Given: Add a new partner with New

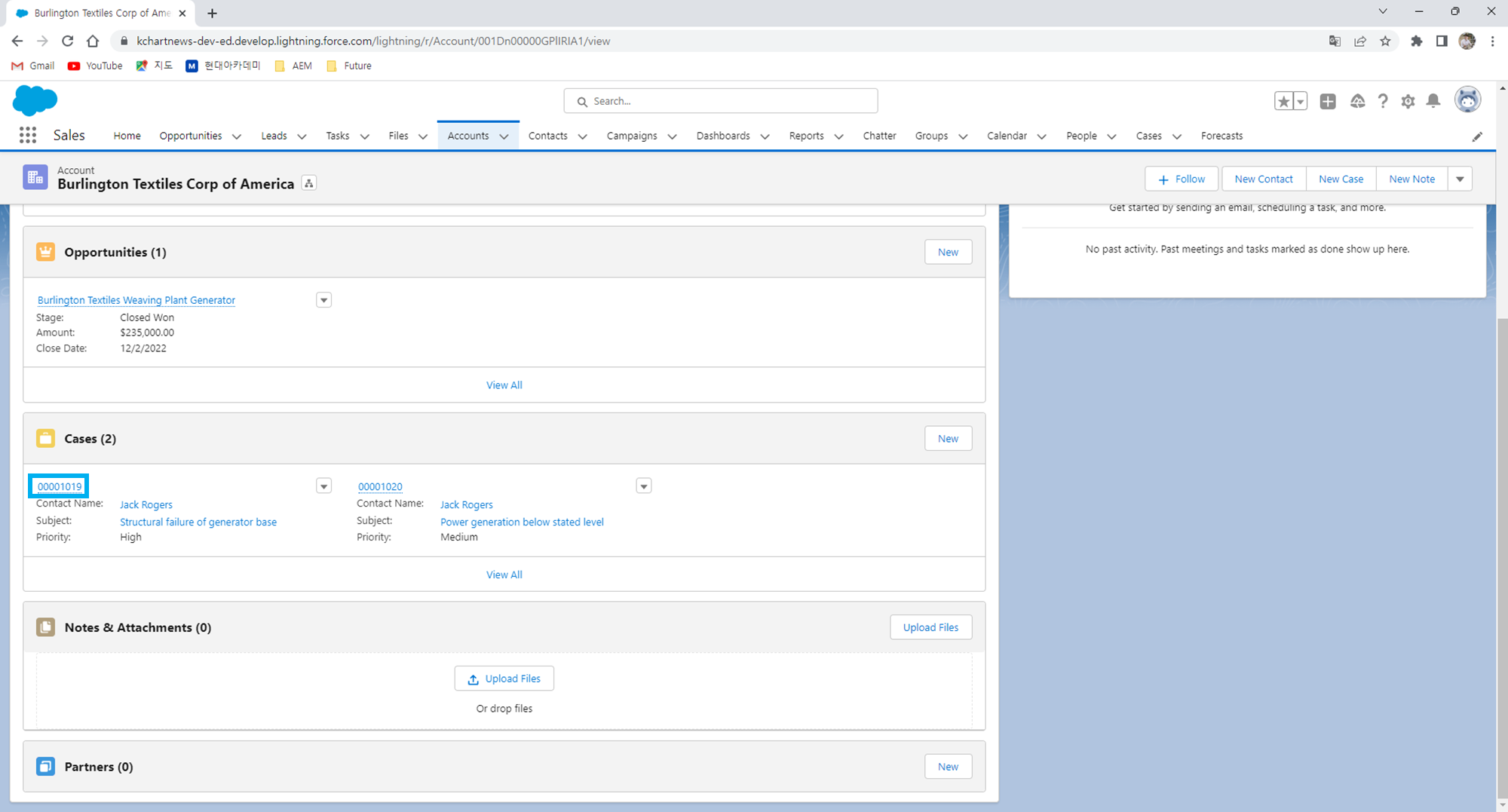Looking at the screenshot, I should (948, 766).
